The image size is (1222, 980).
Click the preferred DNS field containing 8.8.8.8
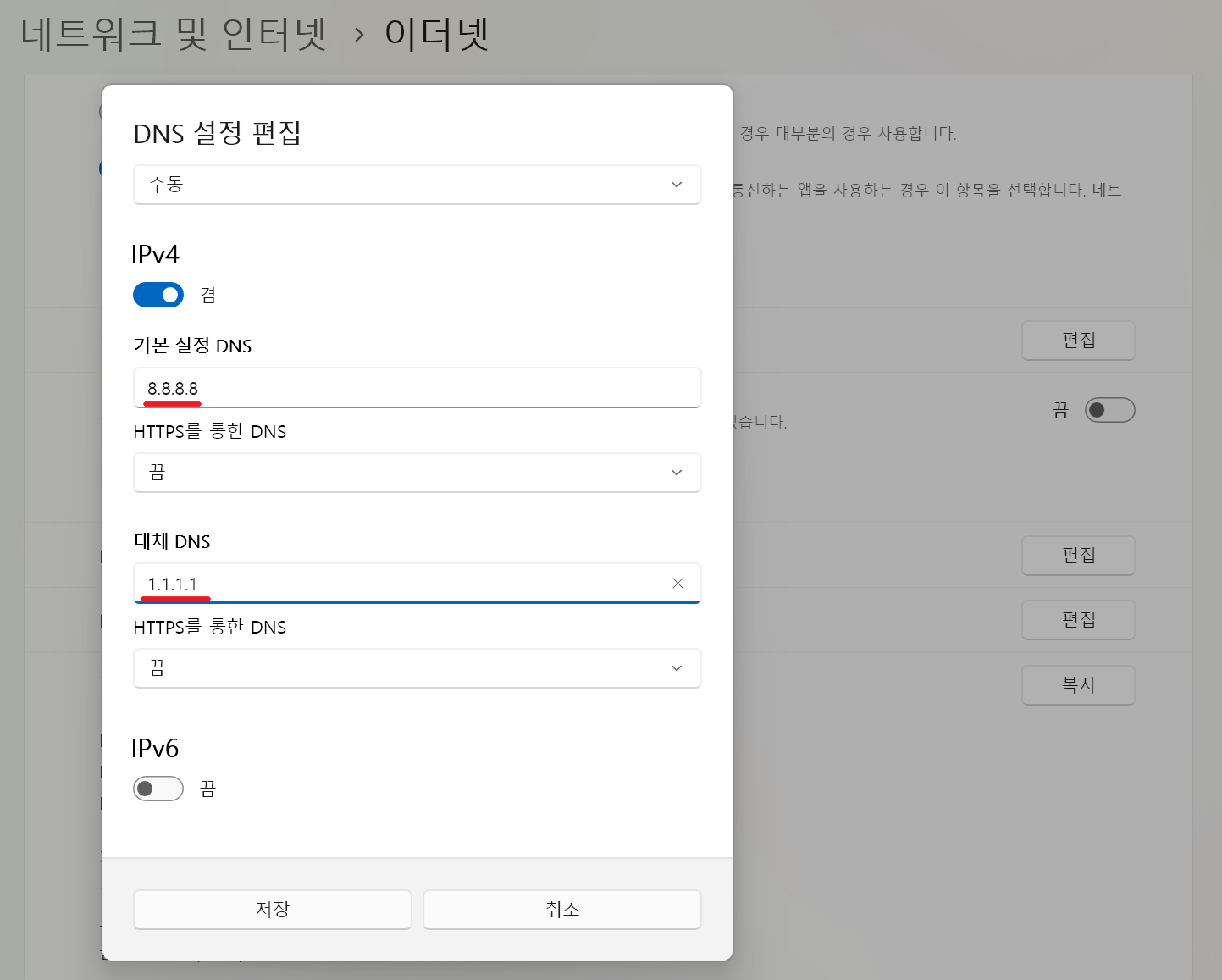pyautogui.click(x=417, y=388)
